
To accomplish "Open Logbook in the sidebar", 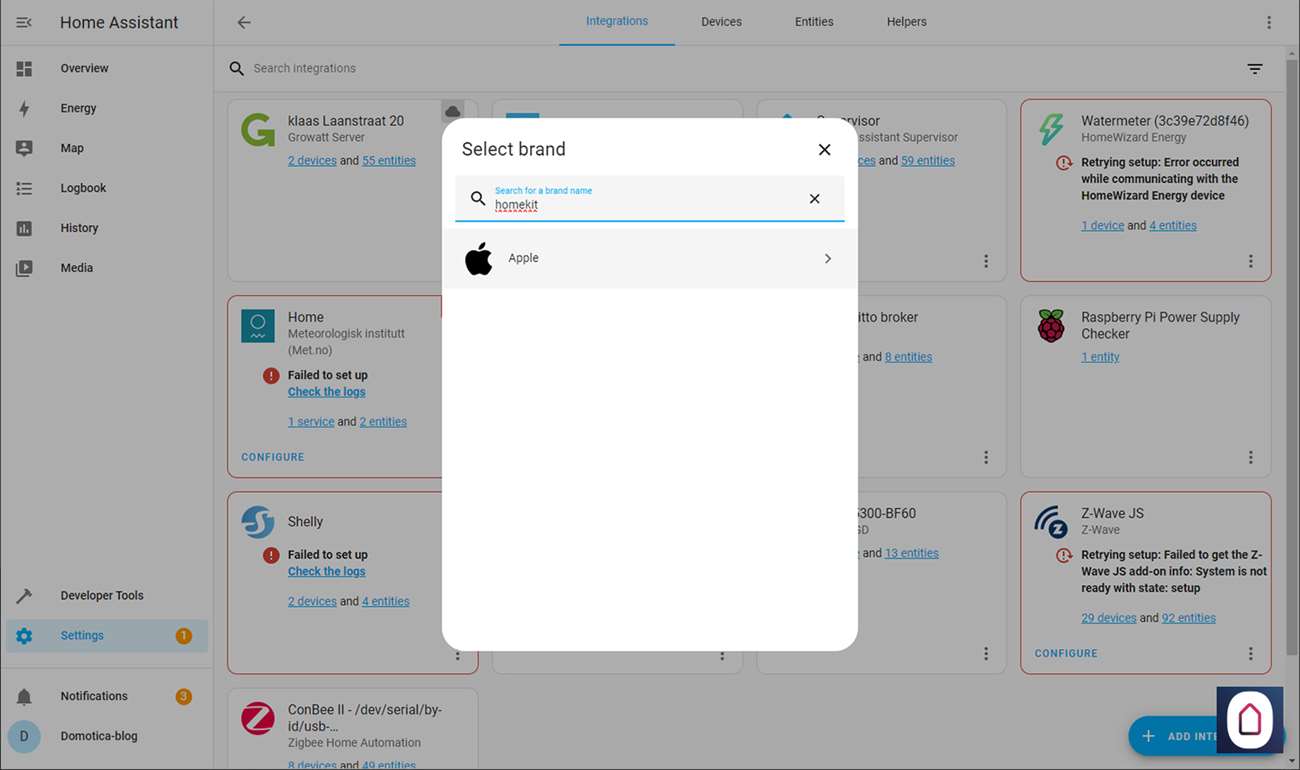I will (x=107, y=188).
